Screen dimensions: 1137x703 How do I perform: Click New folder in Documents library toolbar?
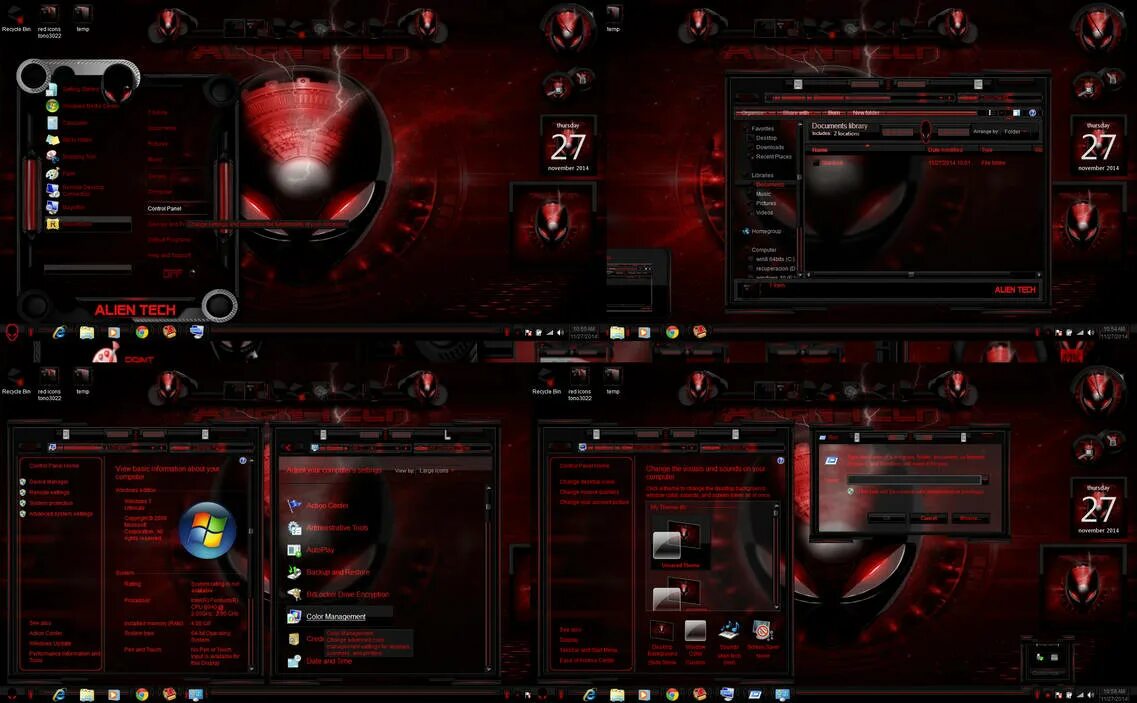coord(866,113)
